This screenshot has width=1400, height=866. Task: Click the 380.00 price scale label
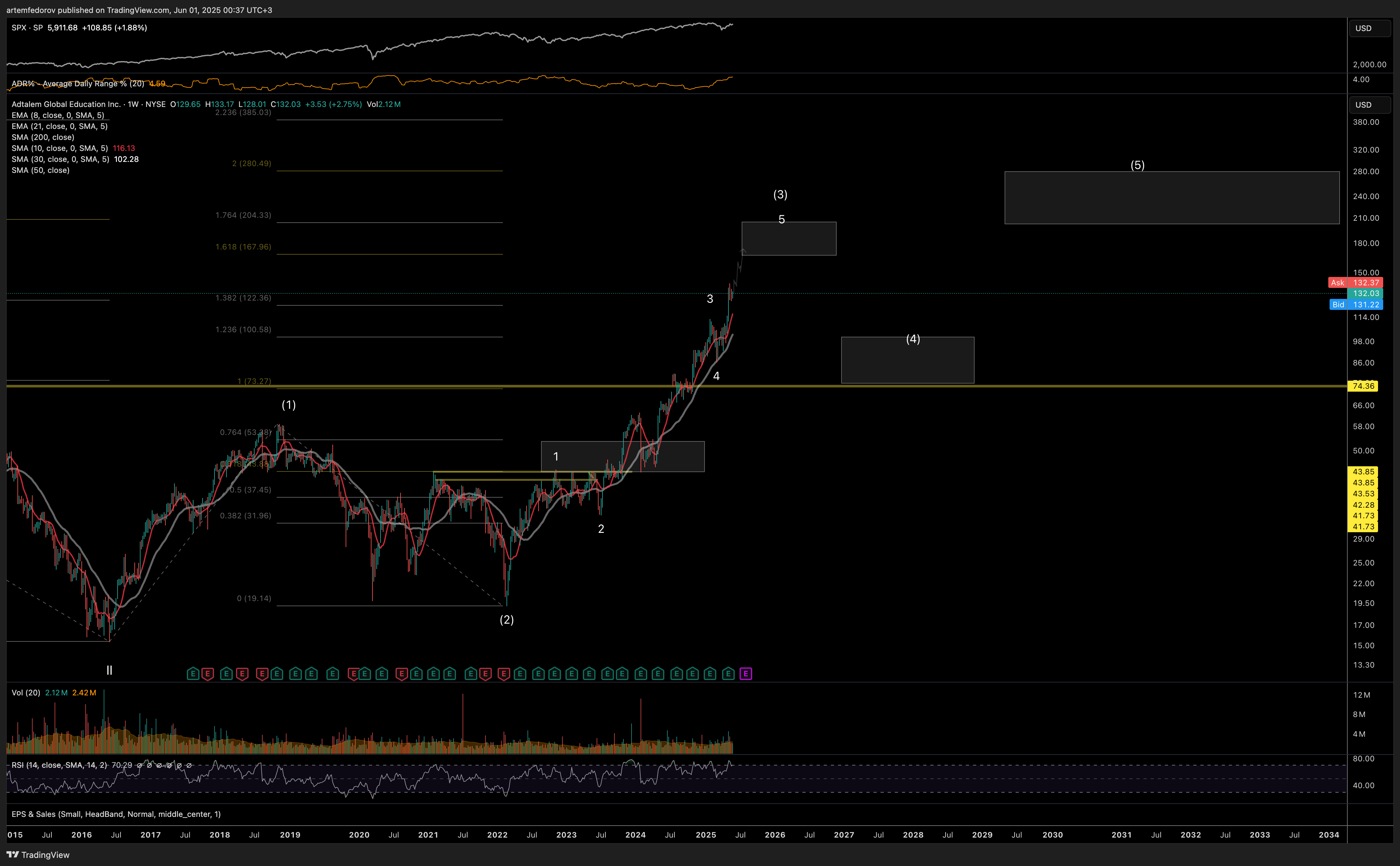[1366, 122]
